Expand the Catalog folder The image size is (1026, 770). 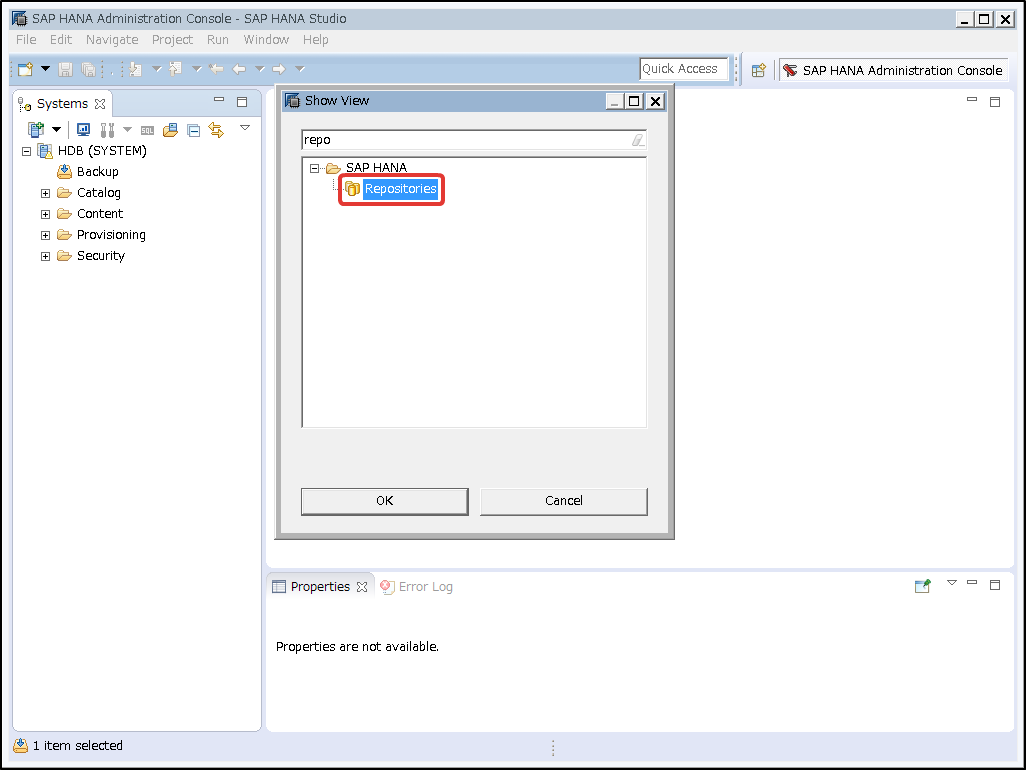coord(45,193)
